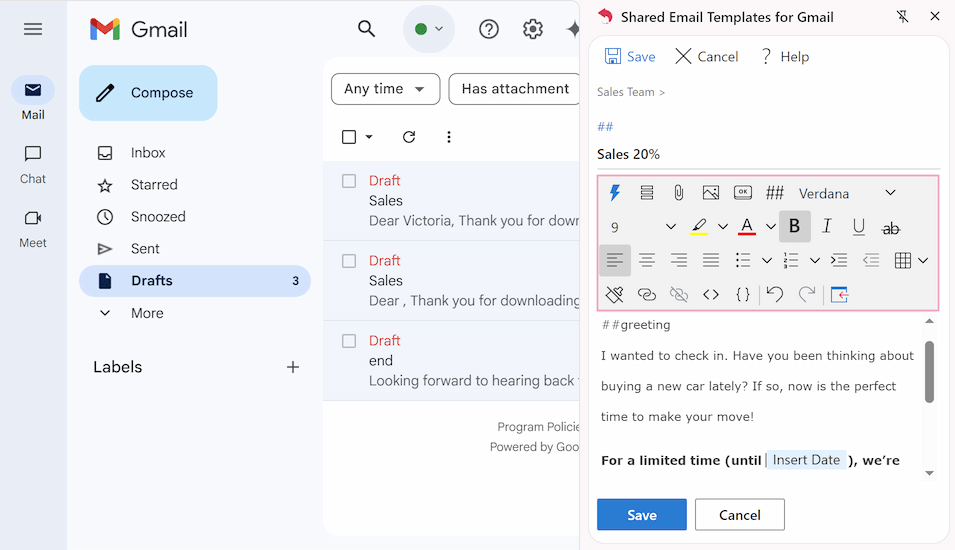
Task: Apply the yellow highlight color swatch
Action: pyautogui.click(x=699, y=227)
